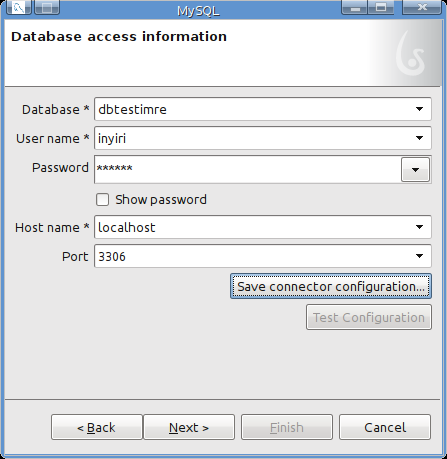Enable the Show password checkbox
The width and height of the screenshot is (447, 459).
102,200
